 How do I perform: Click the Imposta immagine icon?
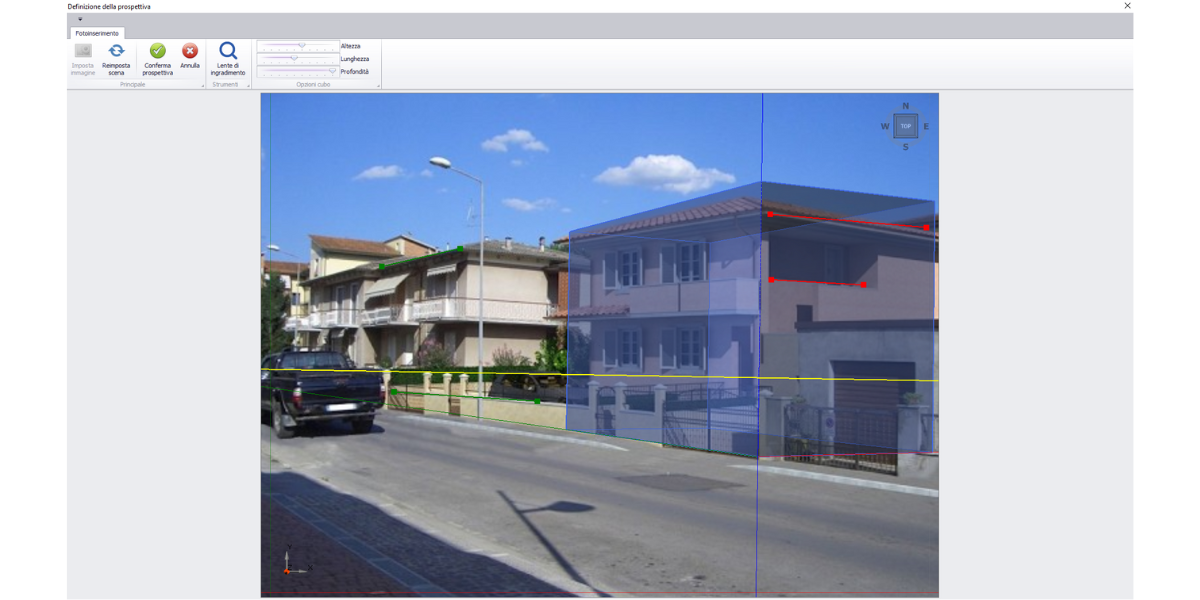click(x=83, y=51)
